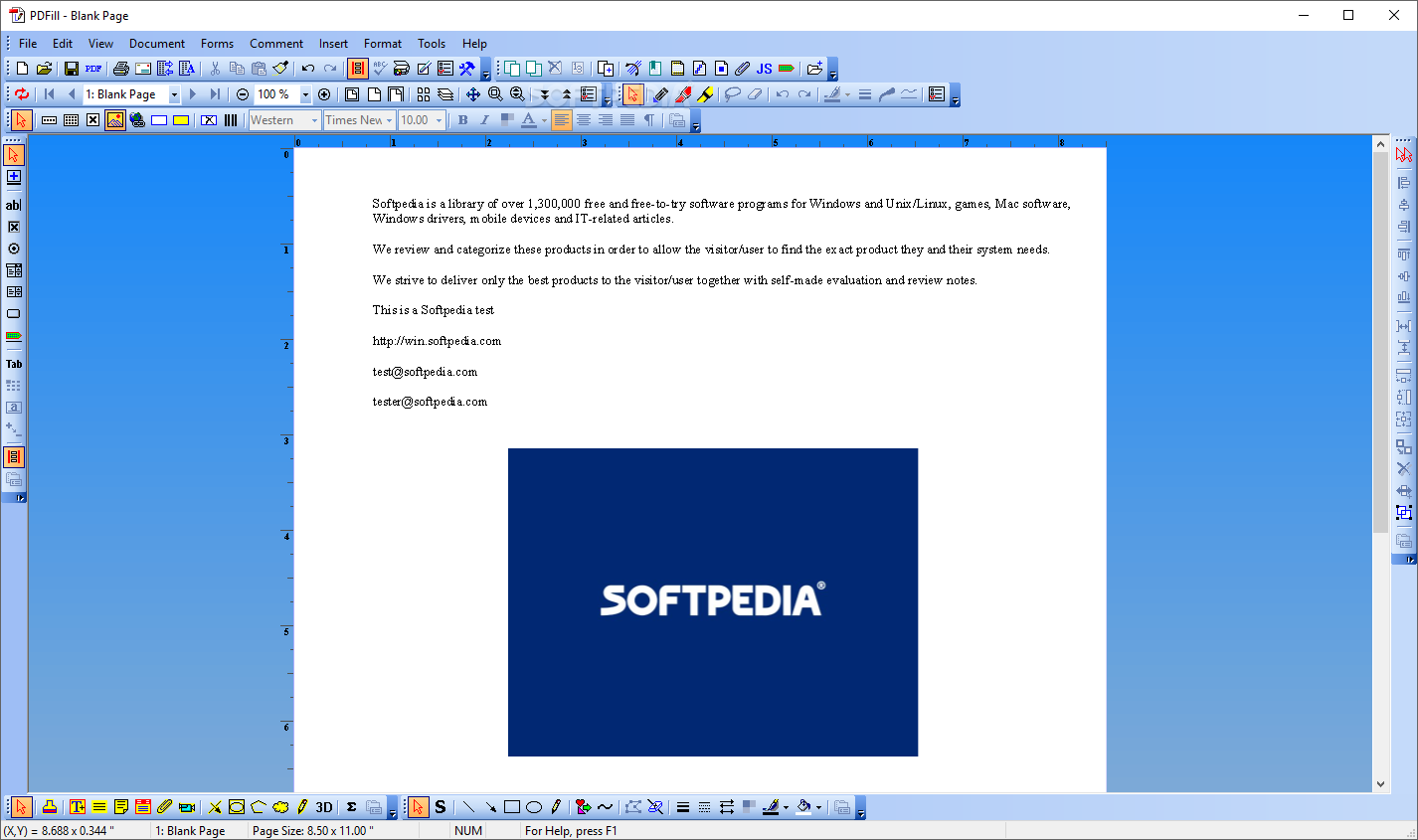Toggle right text alignment
This screenshot has width=1418, height=840.
[606, 120]
